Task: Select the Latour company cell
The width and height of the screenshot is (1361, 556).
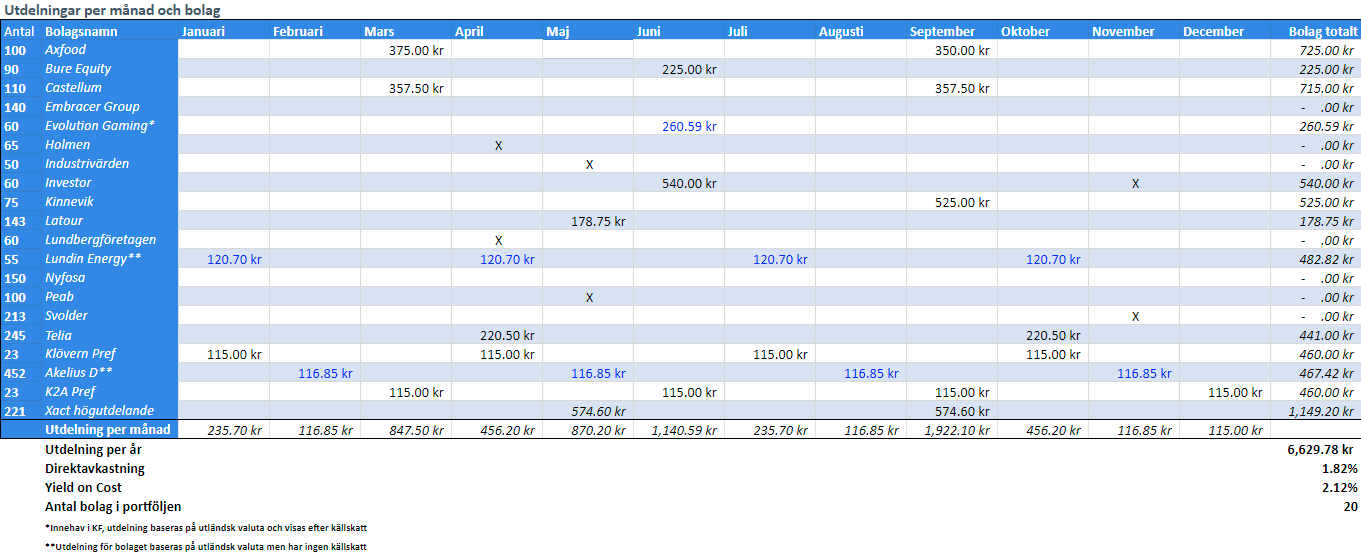Action: 110,221
